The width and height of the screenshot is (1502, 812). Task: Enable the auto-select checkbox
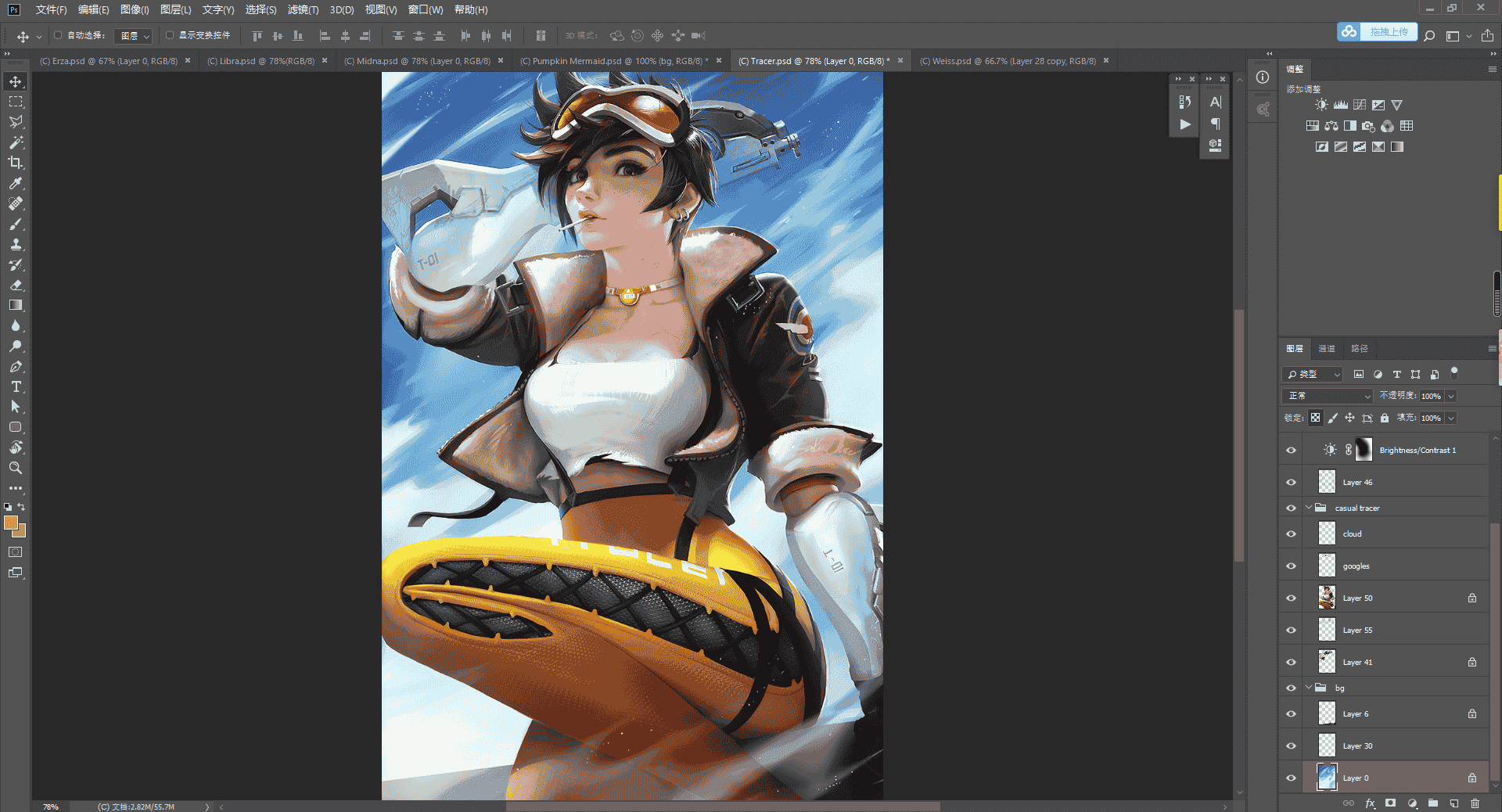(x=58, y=35)
